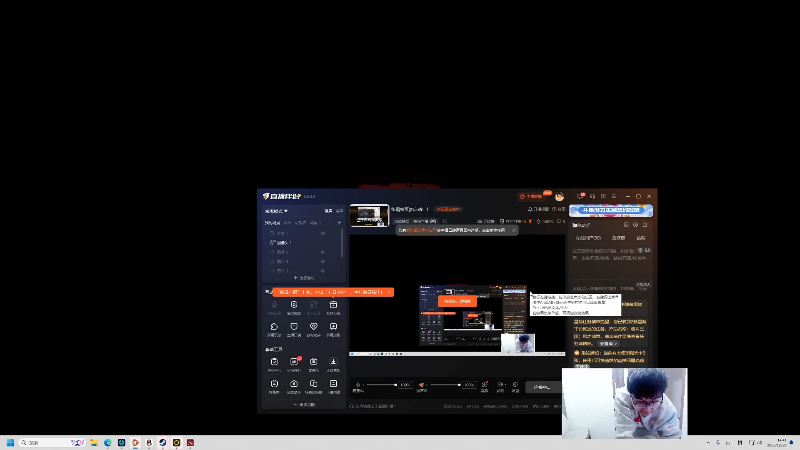The height and width of the screenshot is (450, 800).
Task: Switch to the last chat panel tab
Action: 641,238
